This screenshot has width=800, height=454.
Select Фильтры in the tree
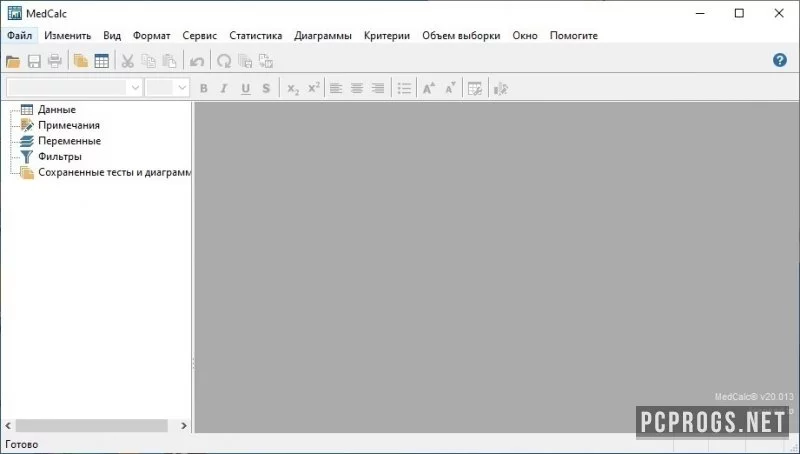[x=60, y=157]
